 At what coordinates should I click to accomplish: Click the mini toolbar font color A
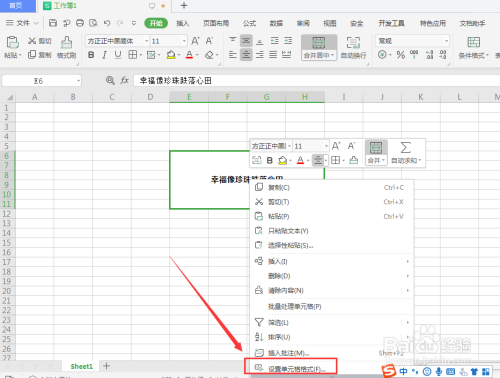[300, 160]
